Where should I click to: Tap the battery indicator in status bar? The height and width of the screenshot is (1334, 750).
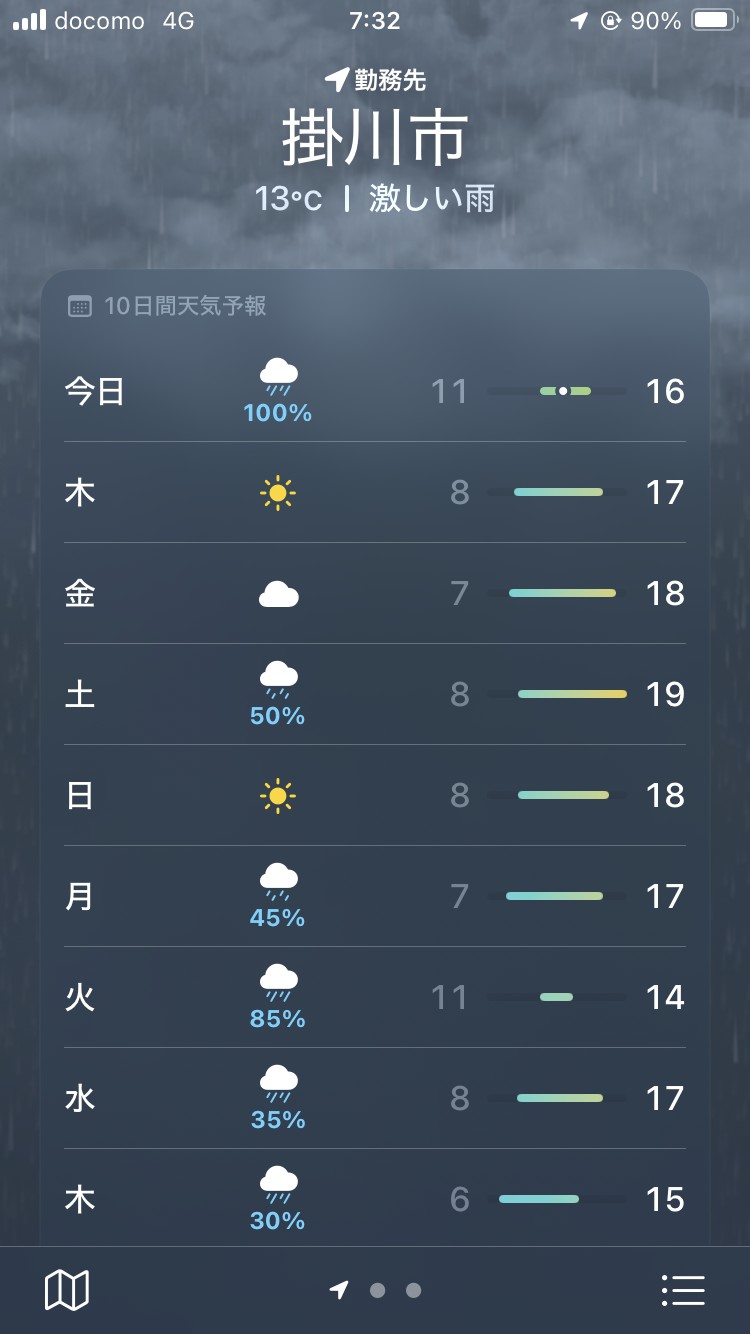coord(712,21)
